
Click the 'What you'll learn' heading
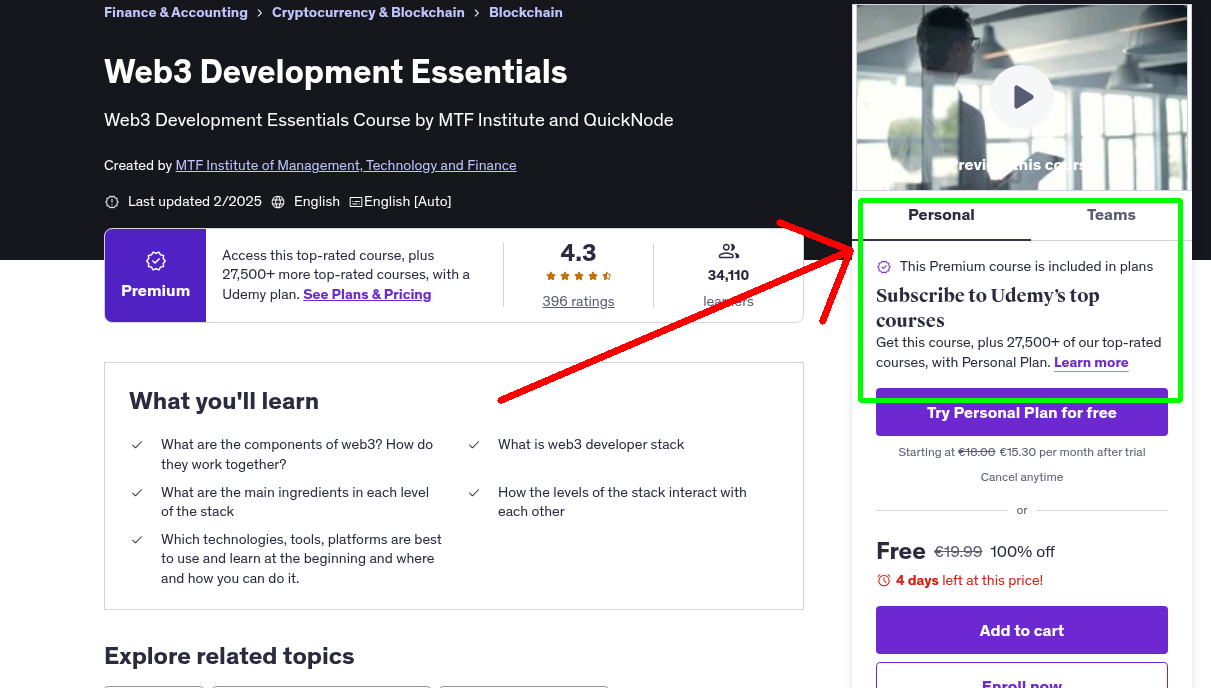pyautogui.click(x=224, y=401)
